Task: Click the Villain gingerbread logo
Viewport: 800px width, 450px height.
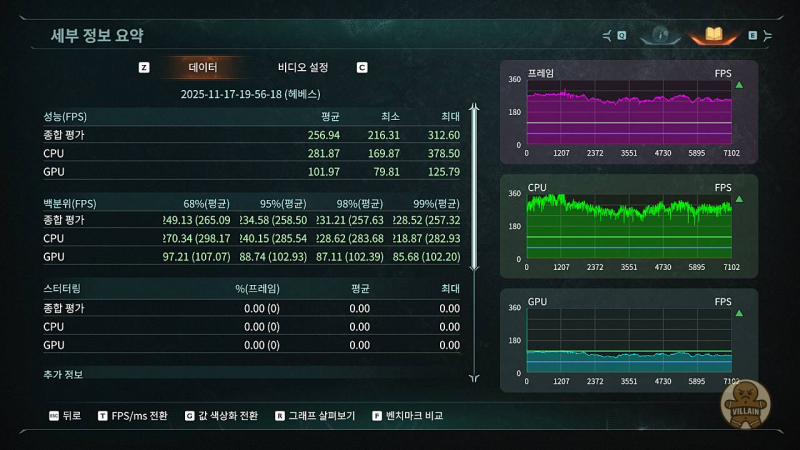Action: pyautogui.click(x=743, y=404)
